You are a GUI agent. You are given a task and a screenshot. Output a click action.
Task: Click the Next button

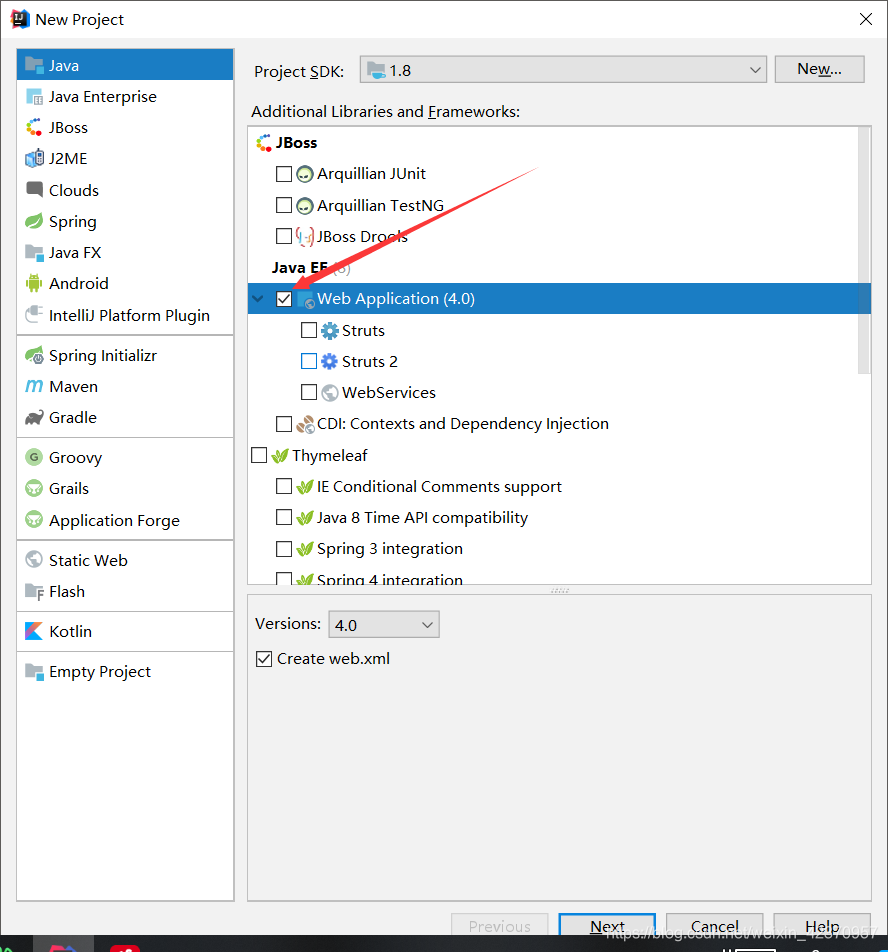[607, 925]
